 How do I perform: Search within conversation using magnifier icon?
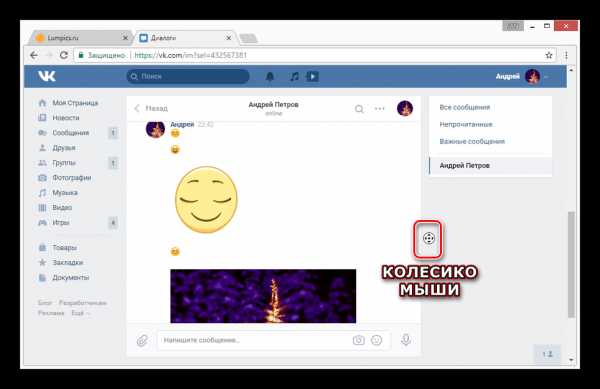point(359,109)
